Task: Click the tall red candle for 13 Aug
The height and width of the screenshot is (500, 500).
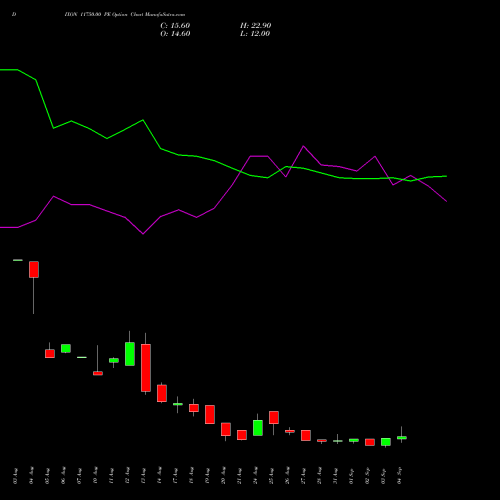Action: pos(146,368)
